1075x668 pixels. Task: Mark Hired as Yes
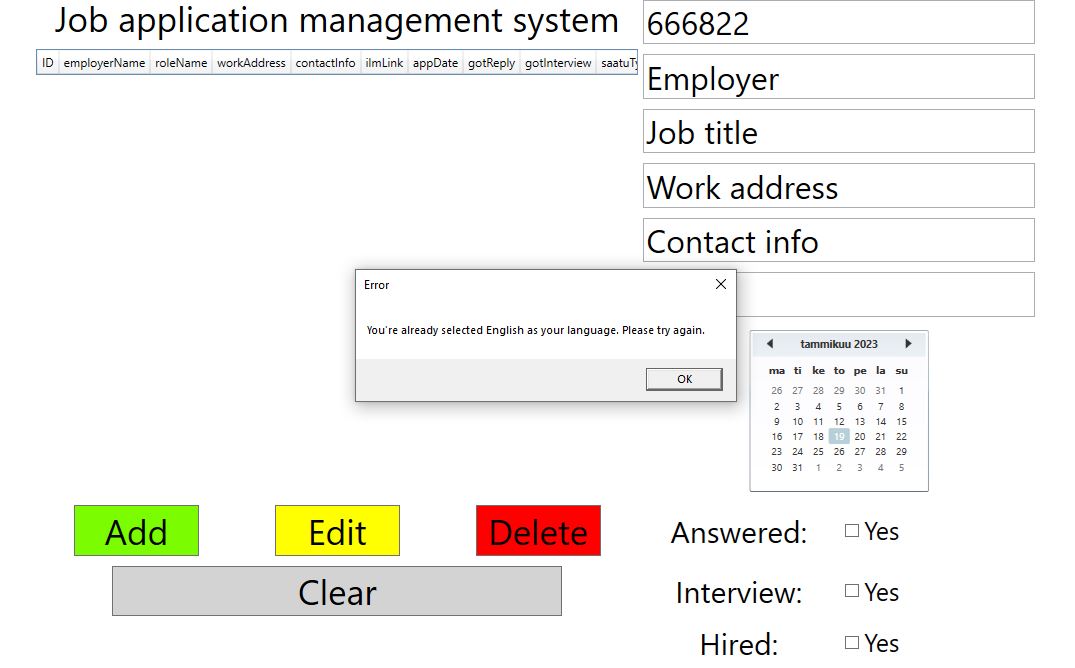[x=853, y=642]
